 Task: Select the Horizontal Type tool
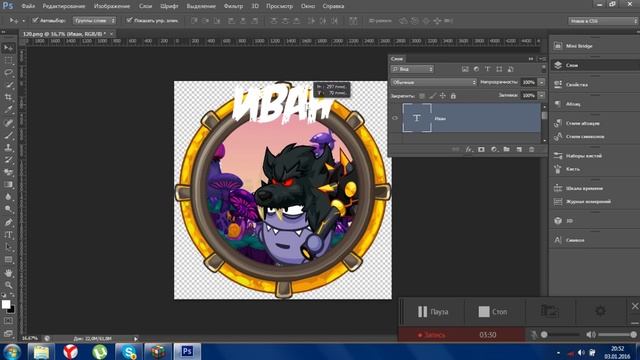pos(8,235)
